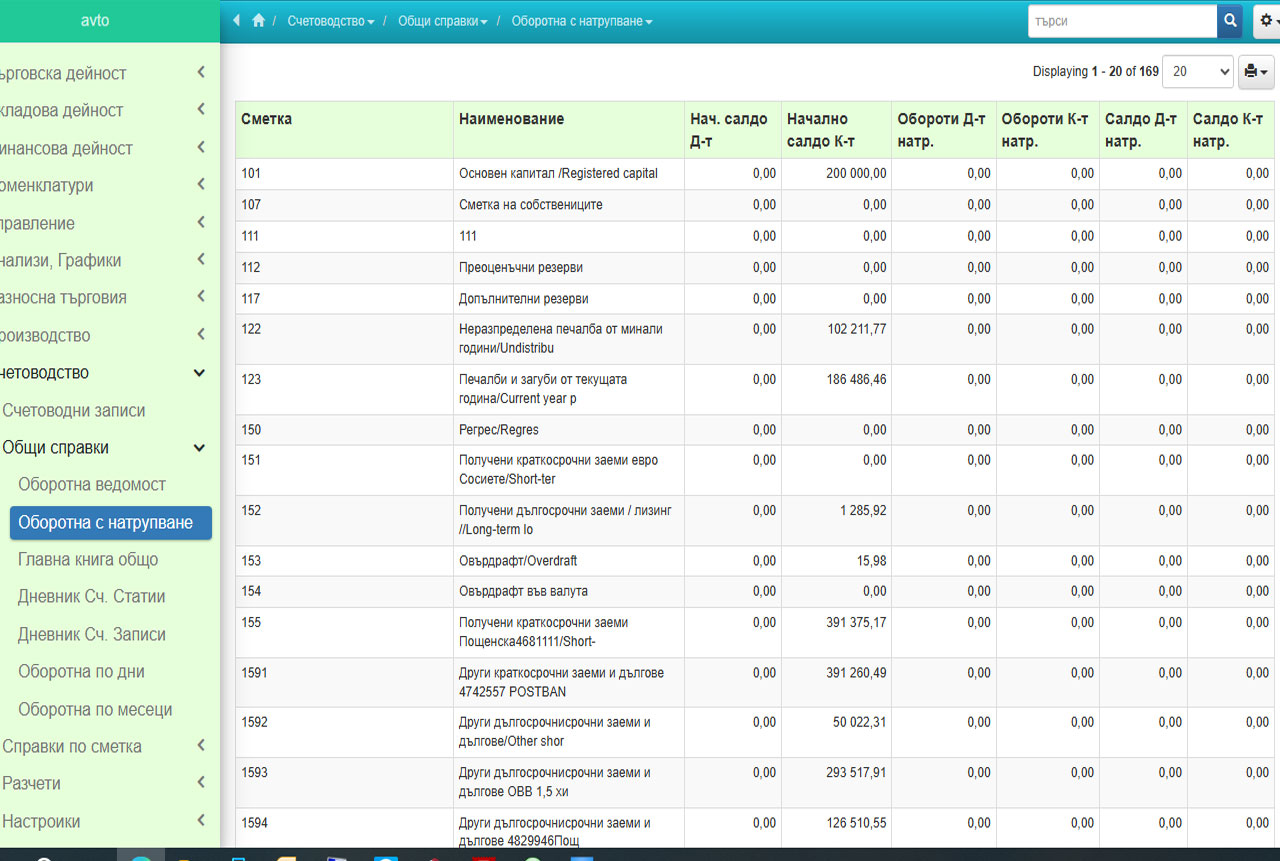Screen dimensions: 1280x861
Task: Open Дневник Сч. Записи report
Action: click(x=92, y=635)
